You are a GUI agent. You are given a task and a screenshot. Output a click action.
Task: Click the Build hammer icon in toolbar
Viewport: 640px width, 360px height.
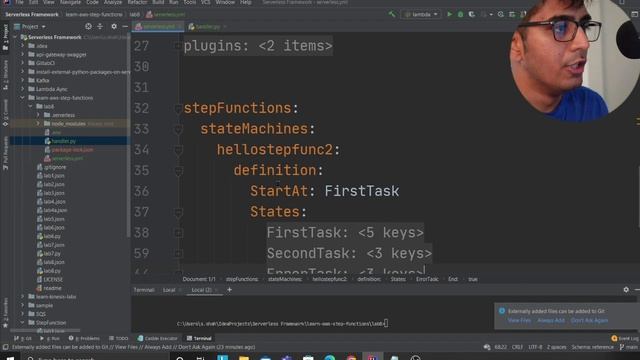(392, 14)
